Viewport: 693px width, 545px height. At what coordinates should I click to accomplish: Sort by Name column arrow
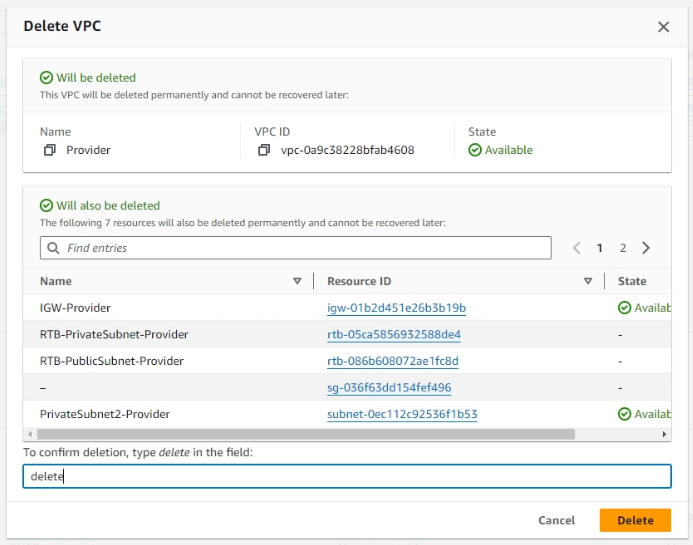point(297,281)
